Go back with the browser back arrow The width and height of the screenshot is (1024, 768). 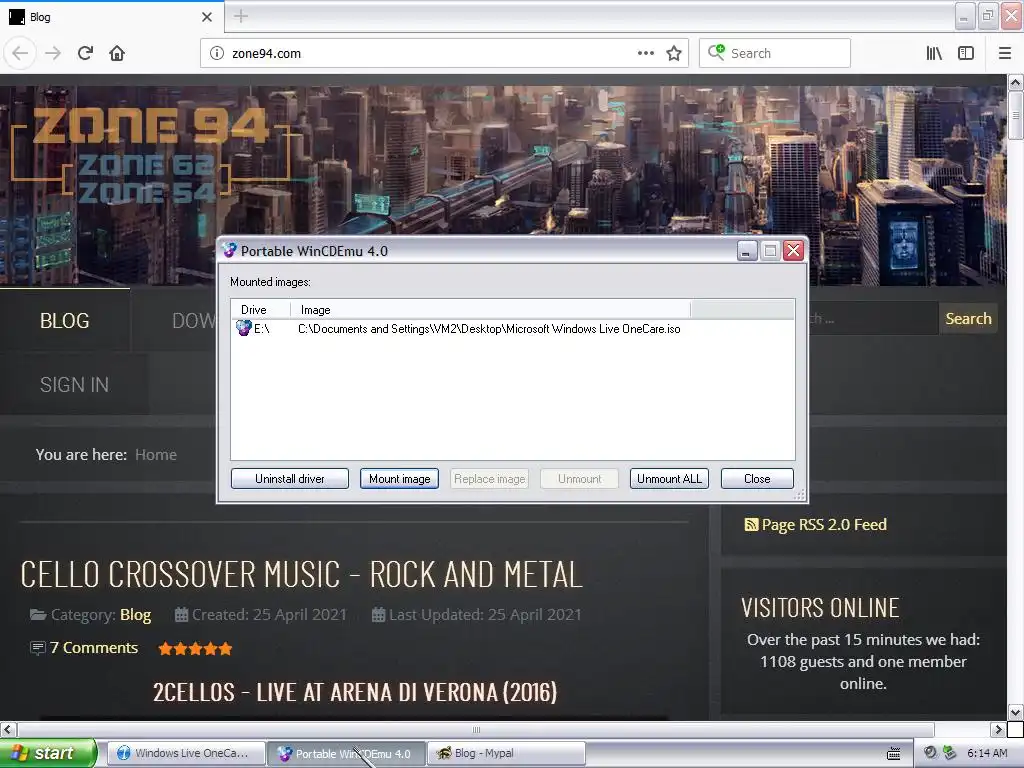pyautogui.click(x=20, y=53)
